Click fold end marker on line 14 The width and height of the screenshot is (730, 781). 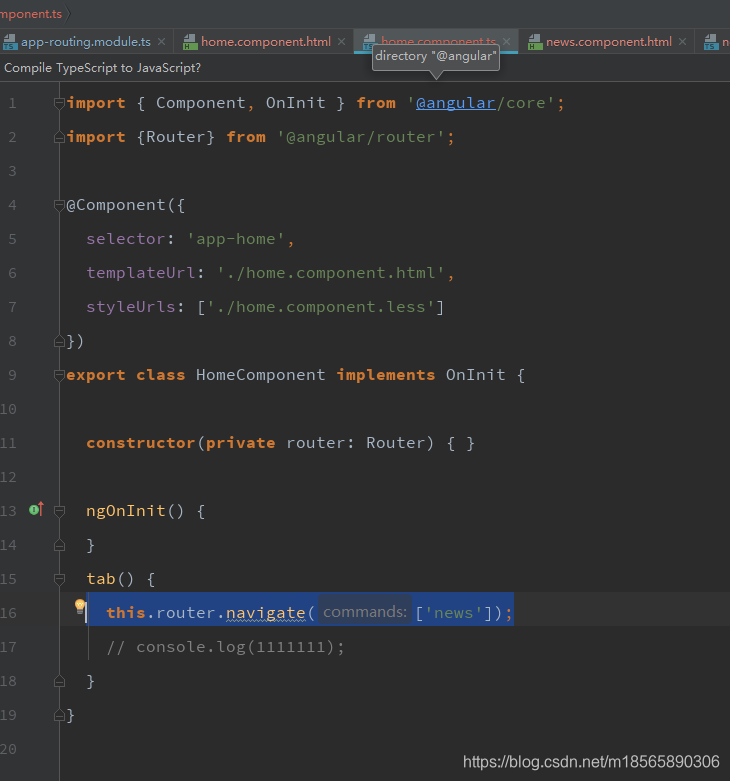coord(59,545)
